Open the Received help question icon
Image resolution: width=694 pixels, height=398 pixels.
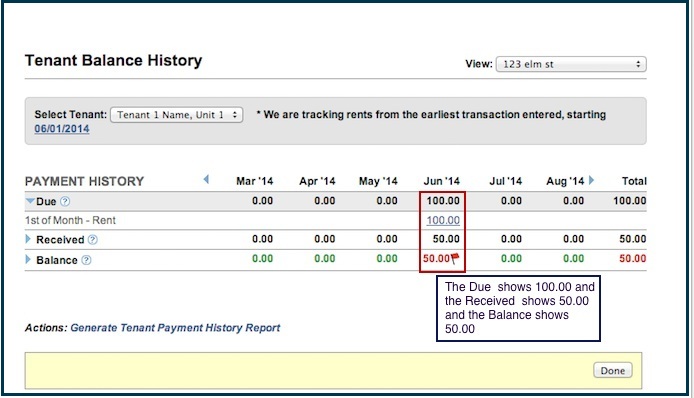93,240
